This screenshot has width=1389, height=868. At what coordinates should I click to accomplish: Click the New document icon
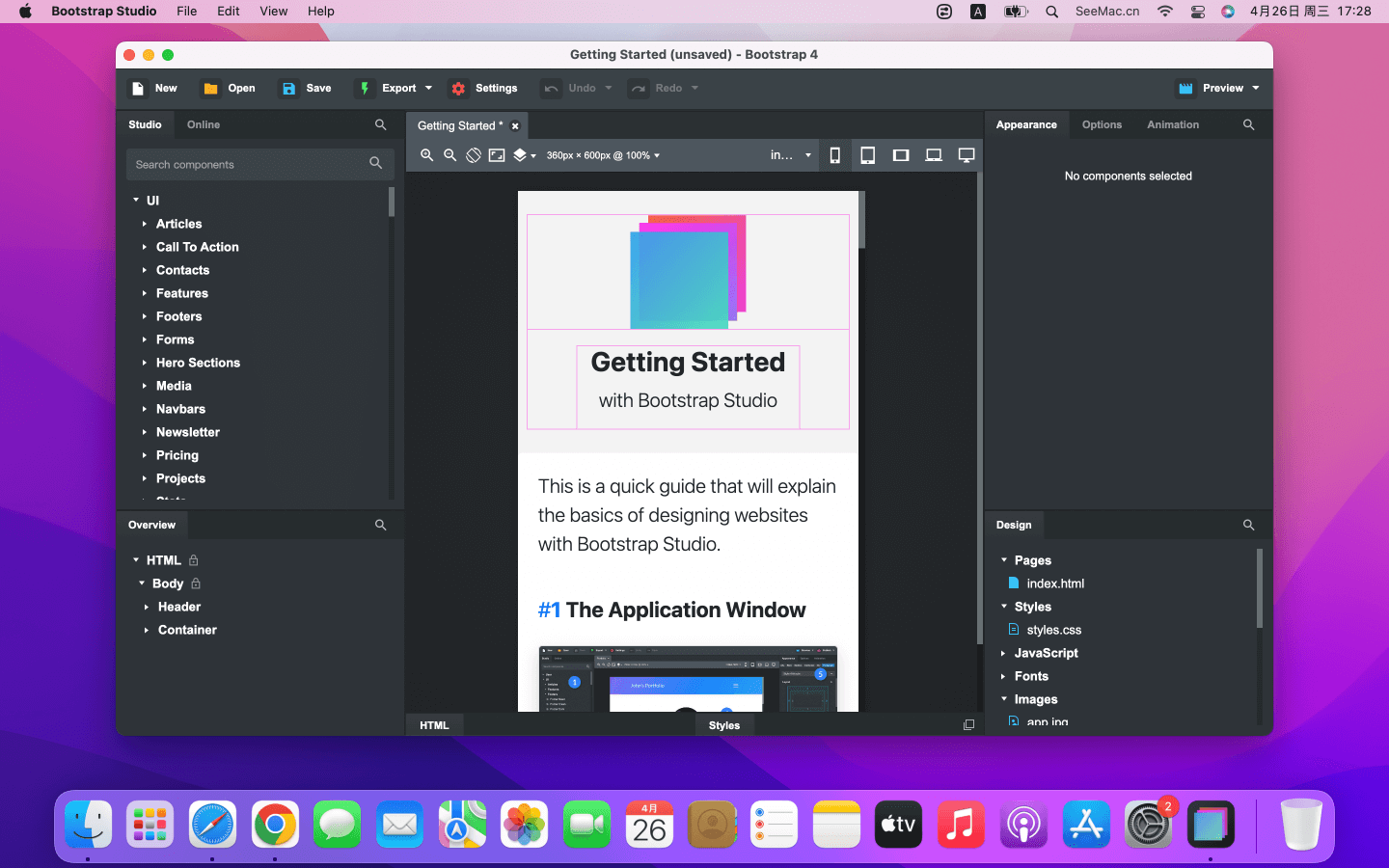pos(138,88)
